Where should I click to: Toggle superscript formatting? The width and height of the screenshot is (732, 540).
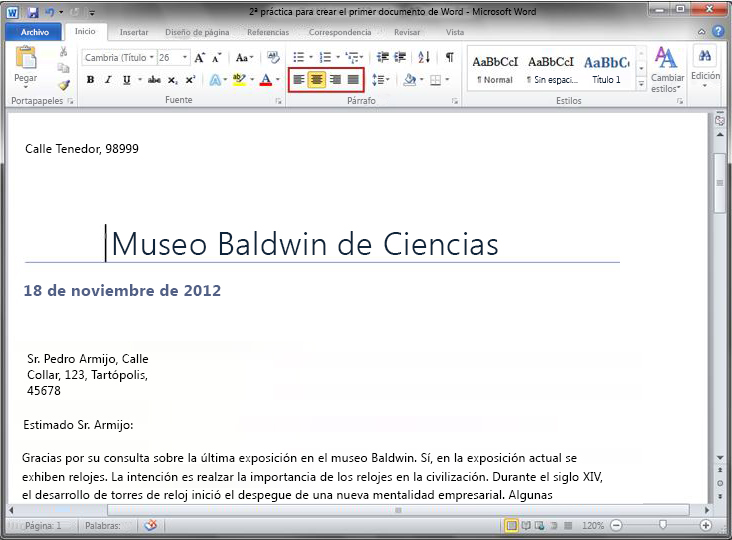click(190, 80)
